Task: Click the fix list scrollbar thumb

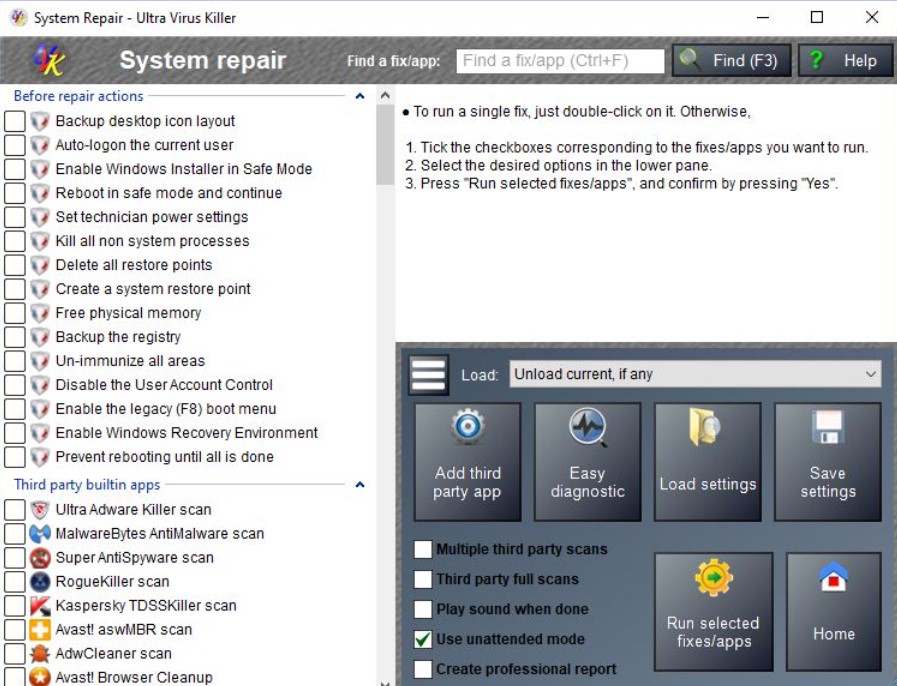Action: tap(385, 145)
